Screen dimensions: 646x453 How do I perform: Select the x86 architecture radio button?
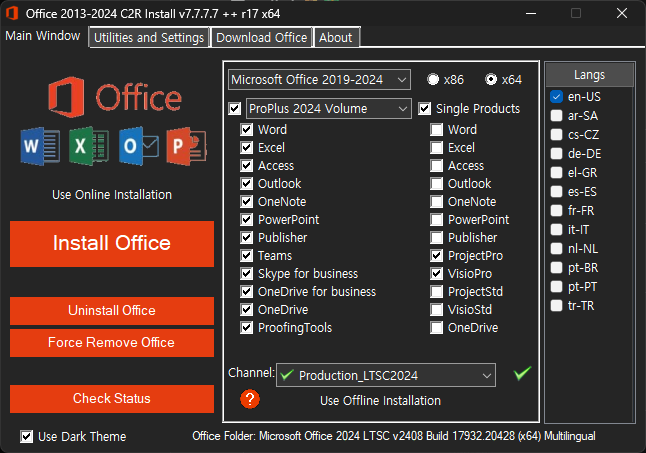(x=433, y=79)
